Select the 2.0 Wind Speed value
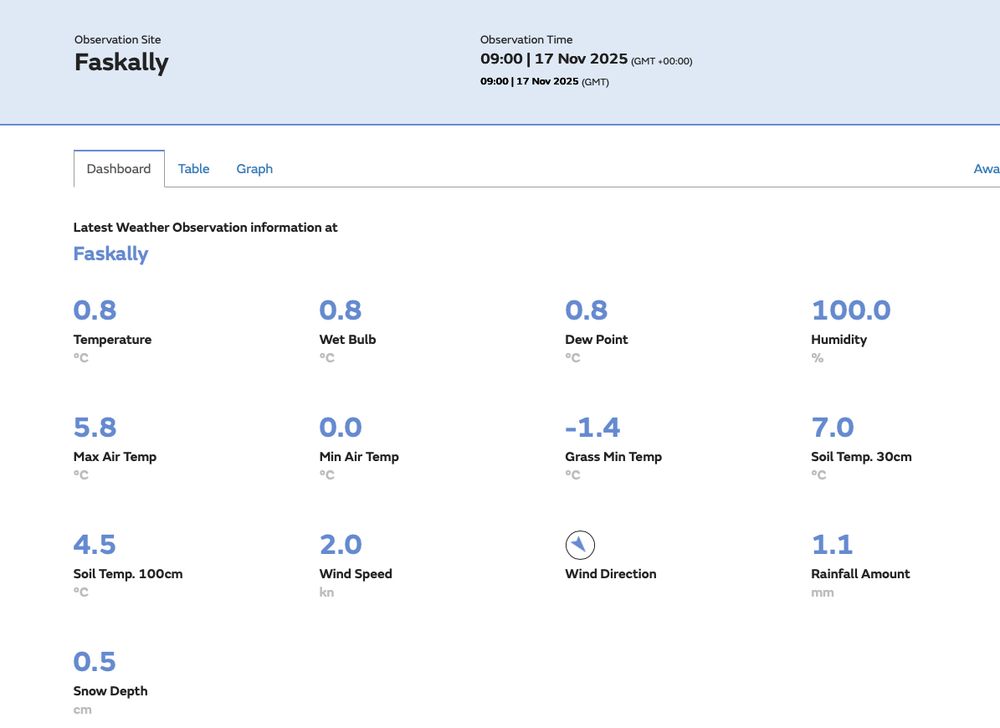 click(x=340, y=544)
